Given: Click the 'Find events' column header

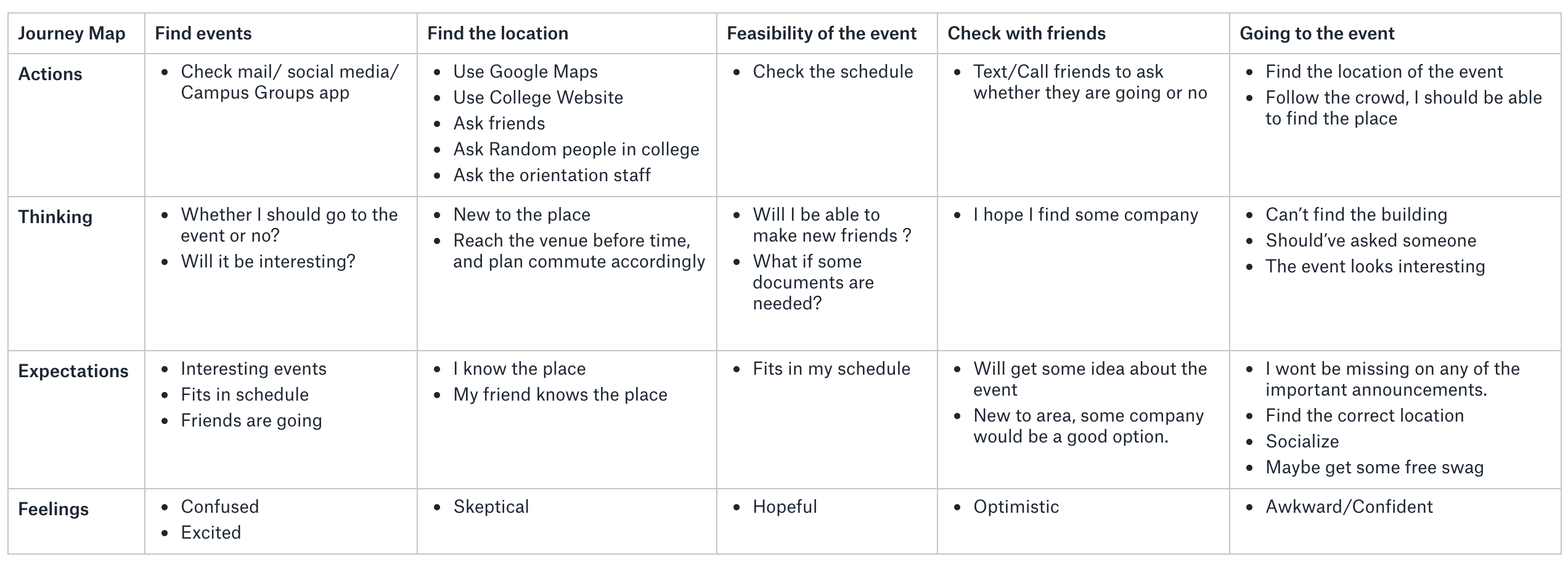Looking at the screenshot, I should click(x=203, y=33).
